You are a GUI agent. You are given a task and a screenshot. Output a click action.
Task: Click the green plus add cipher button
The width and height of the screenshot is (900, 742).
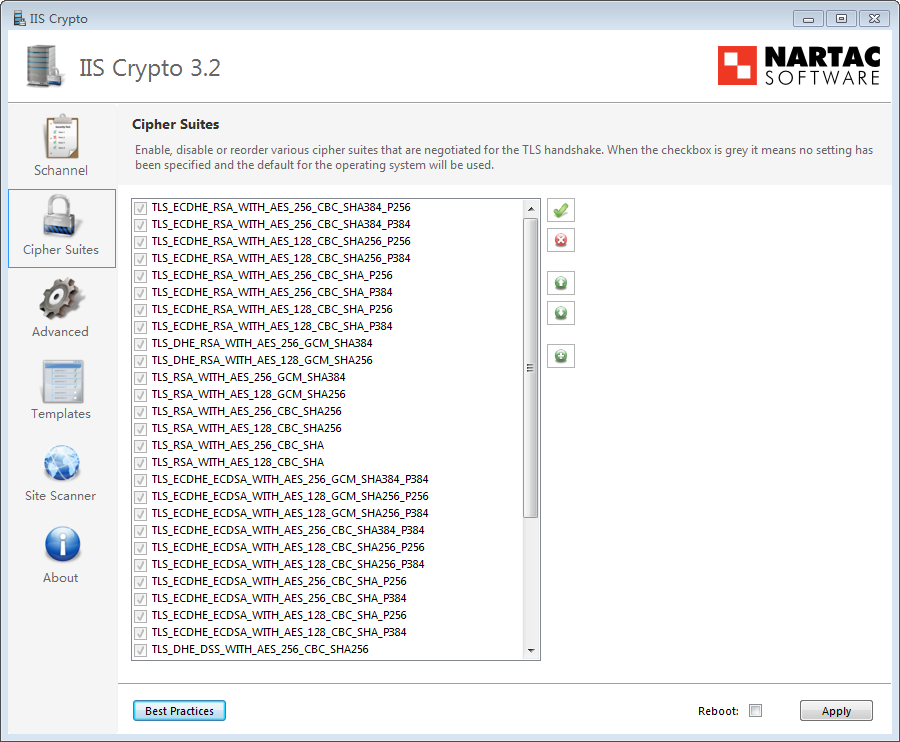[x=561, y=355]
